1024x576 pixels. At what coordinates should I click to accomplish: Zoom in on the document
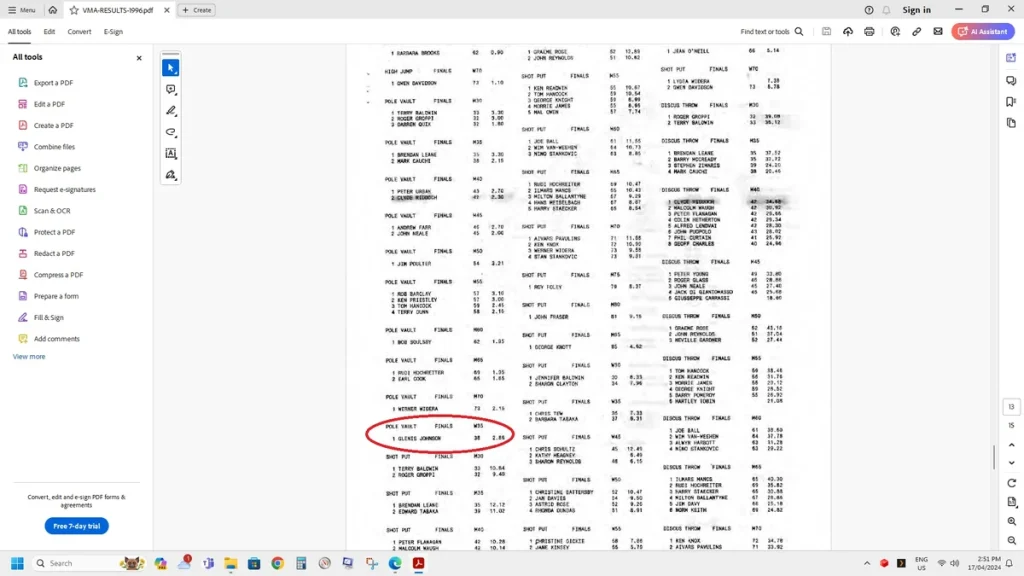tap(1012, 521)
